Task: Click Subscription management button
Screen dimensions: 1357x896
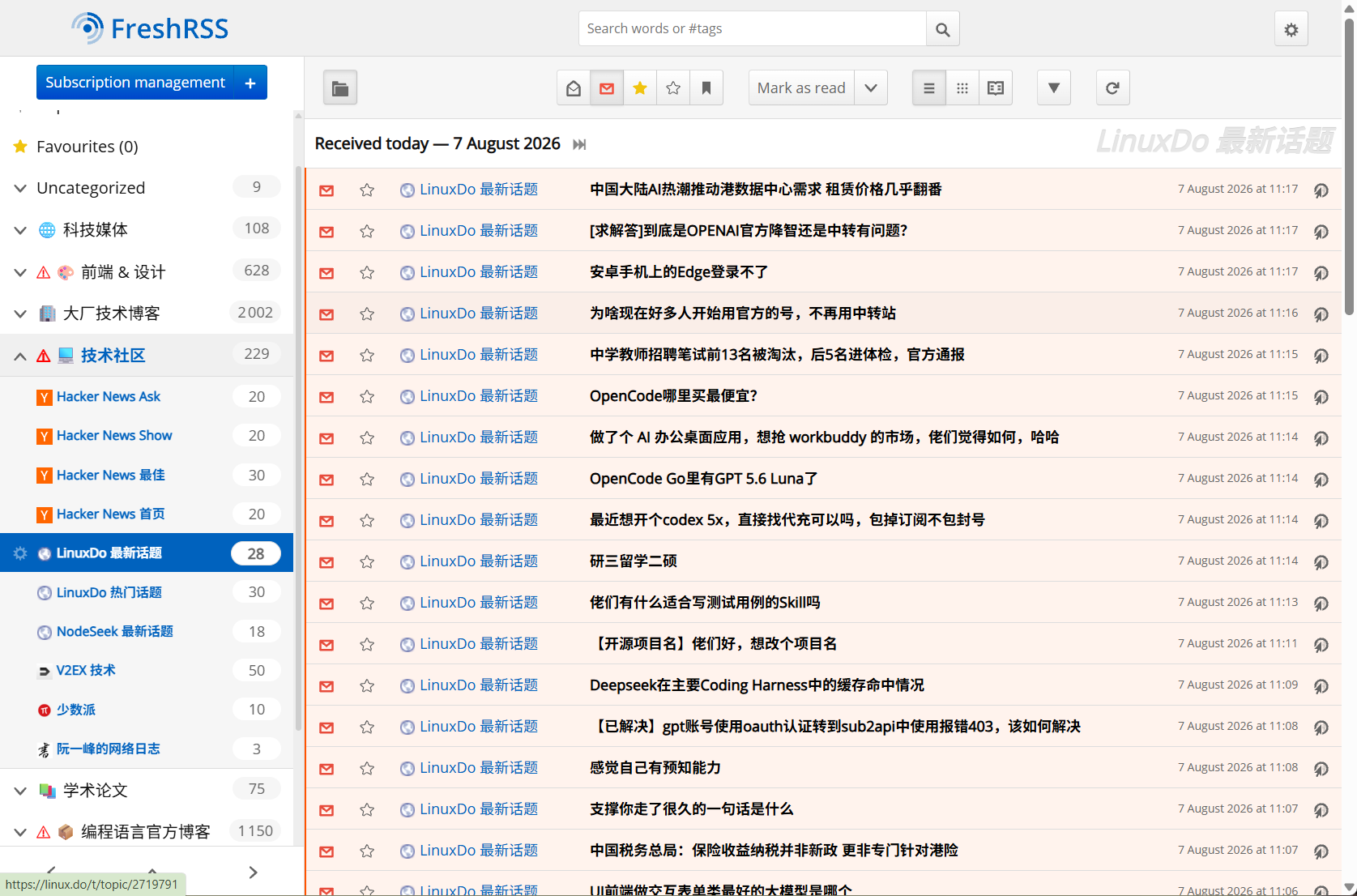Action: tap(135, 83)
